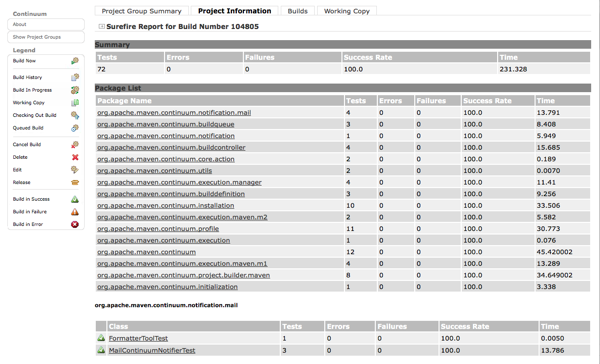600x364 pixels.
Task: Open the MailContinuumNotifierTest class link
Action: 152,350
